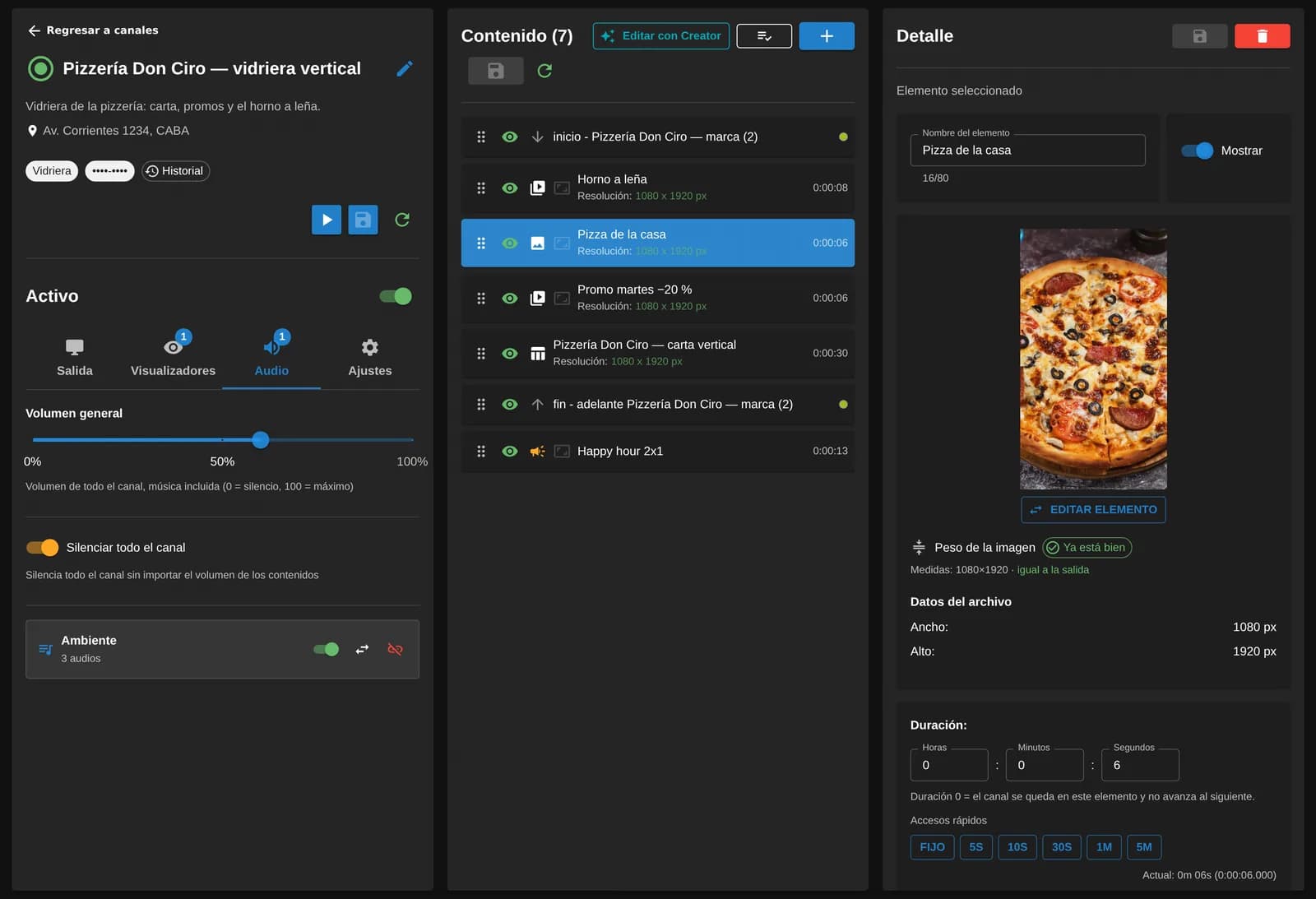The width and height of the screenshot is (1316, 899).
Task: Choose the FIJO duration shortcut
Action: pyautogui.click(x=932, y=847)
